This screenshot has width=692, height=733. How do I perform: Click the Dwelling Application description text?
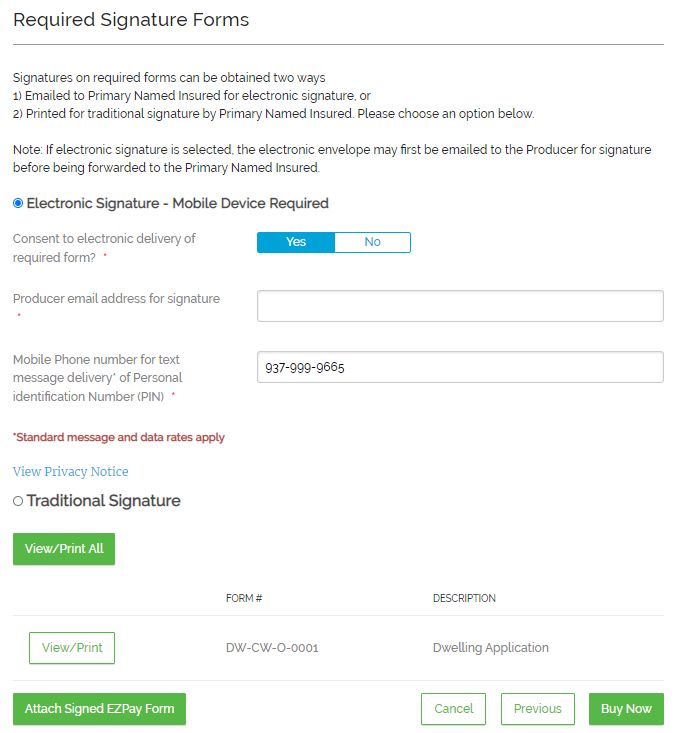[491, 648]
